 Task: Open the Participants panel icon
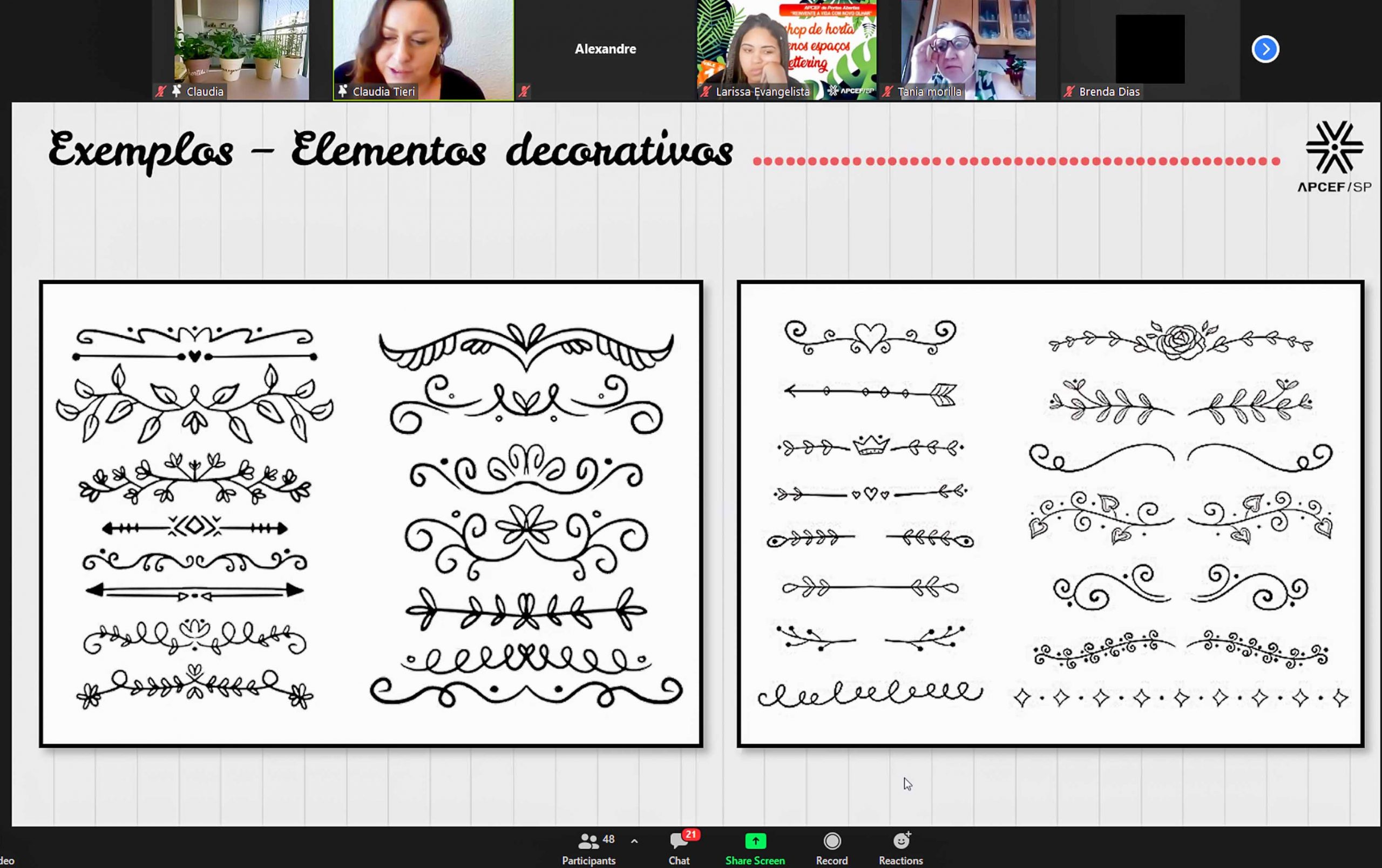pyautogui.click(x=588, y=841)
